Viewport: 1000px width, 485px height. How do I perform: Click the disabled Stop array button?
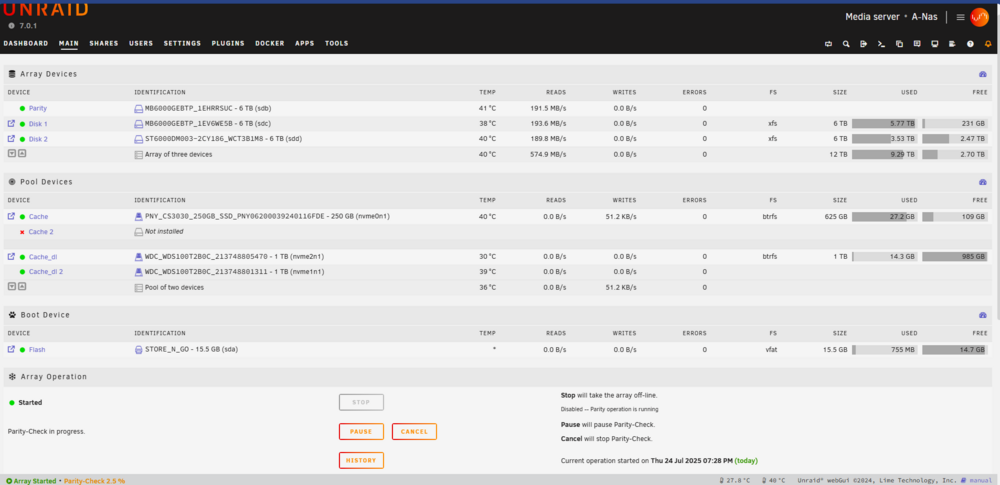pyautogui.click(x=361, y=403)
